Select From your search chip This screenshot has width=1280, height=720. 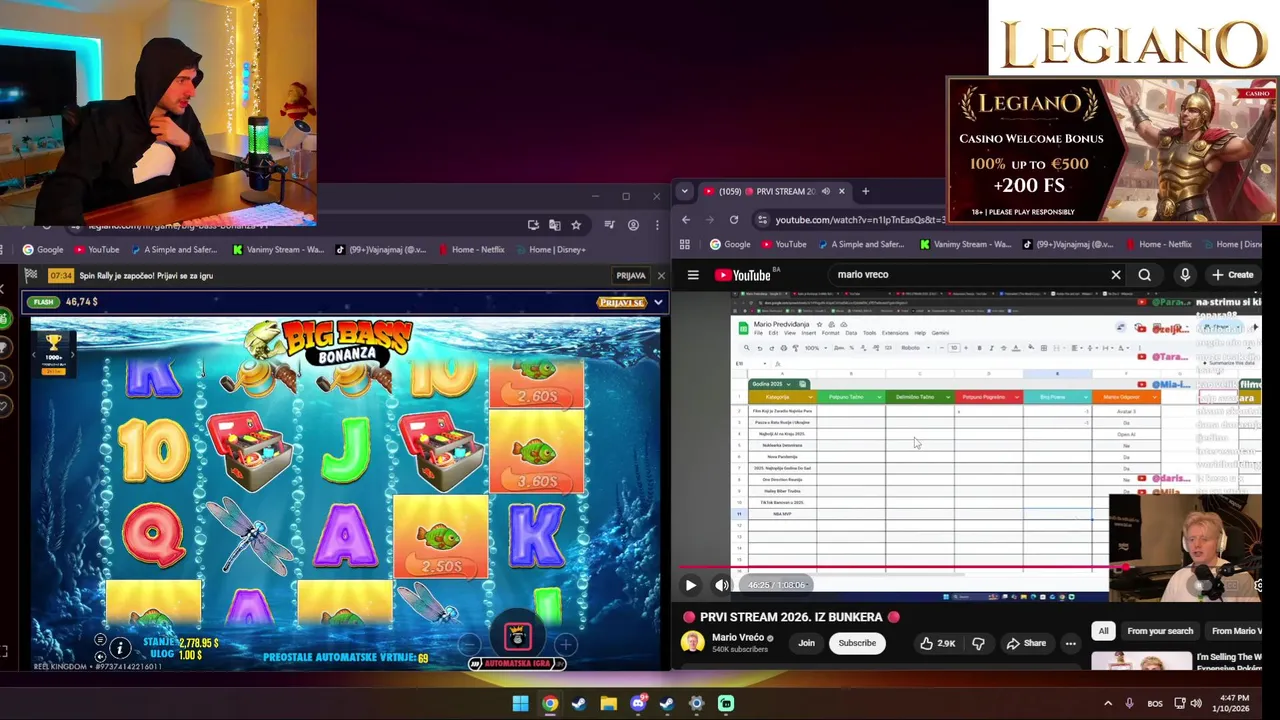[1160, 631]
